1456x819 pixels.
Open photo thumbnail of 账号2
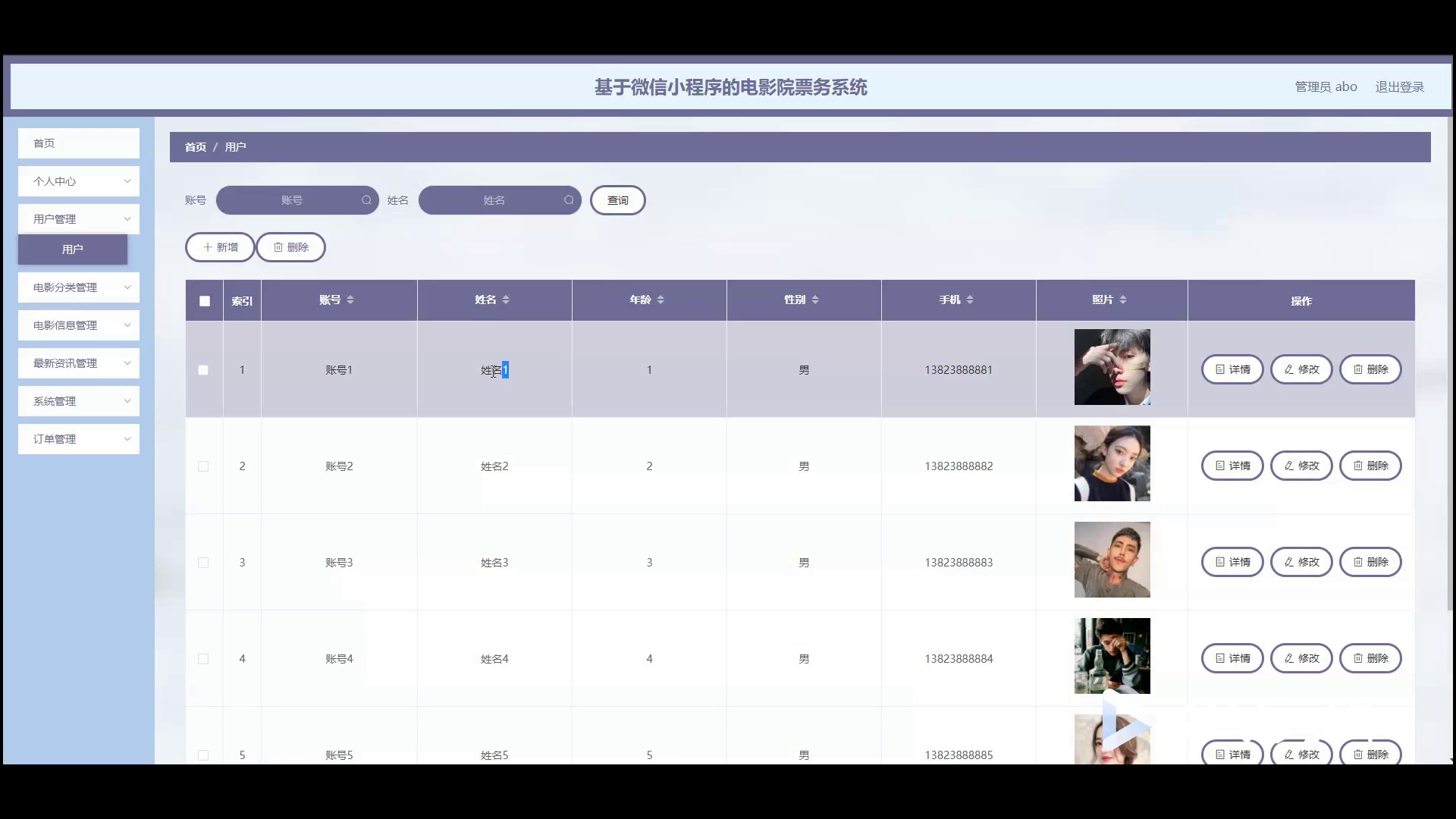coord(1112,463)
